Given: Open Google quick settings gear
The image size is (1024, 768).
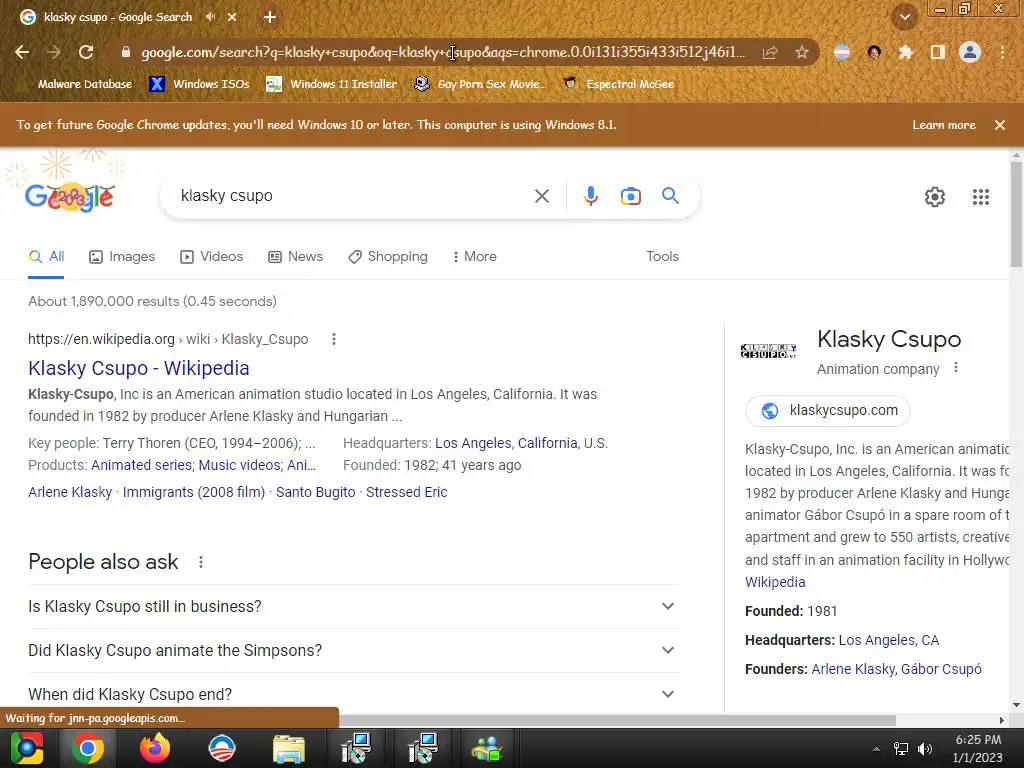Looking at the screenshot, I should [935, 197].
